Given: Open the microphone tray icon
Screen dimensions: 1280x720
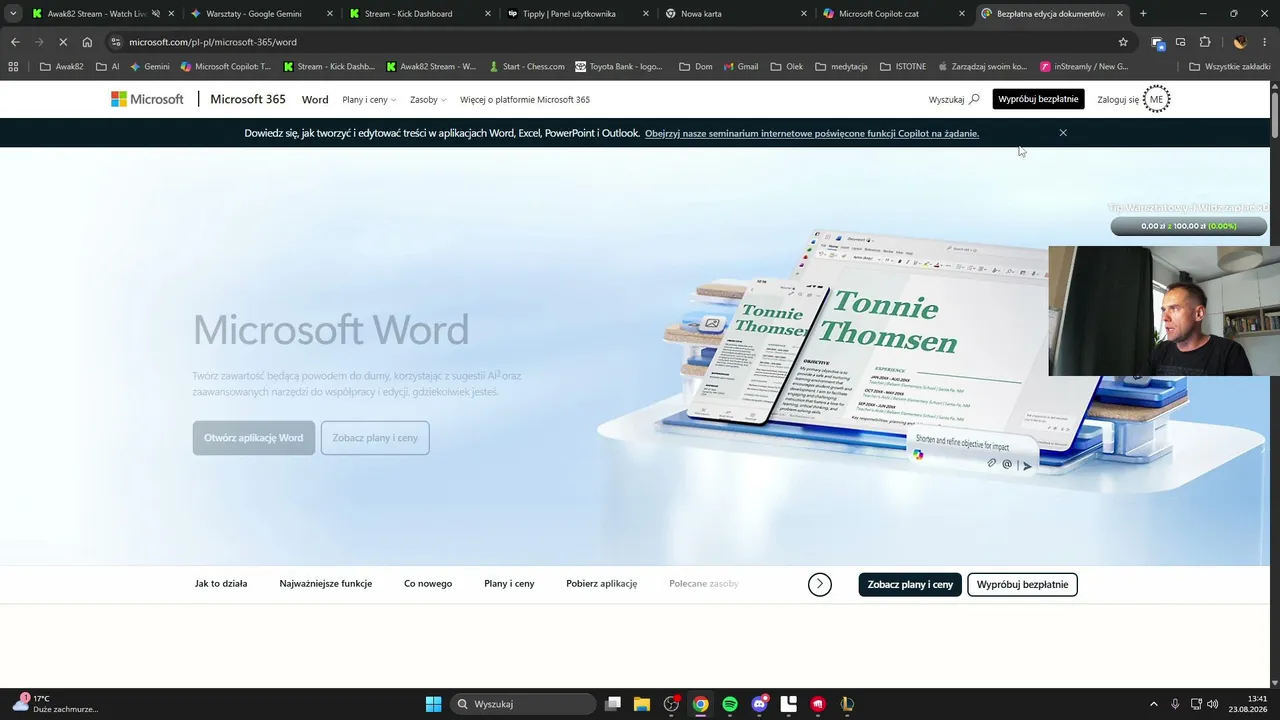Looking at the screenshot, I should point(1175,704).
